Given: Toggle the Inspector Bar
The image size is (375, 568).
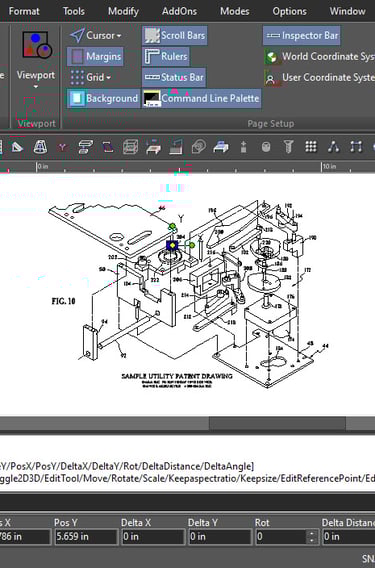Looking at the screenshot, I should pos(301,36).
